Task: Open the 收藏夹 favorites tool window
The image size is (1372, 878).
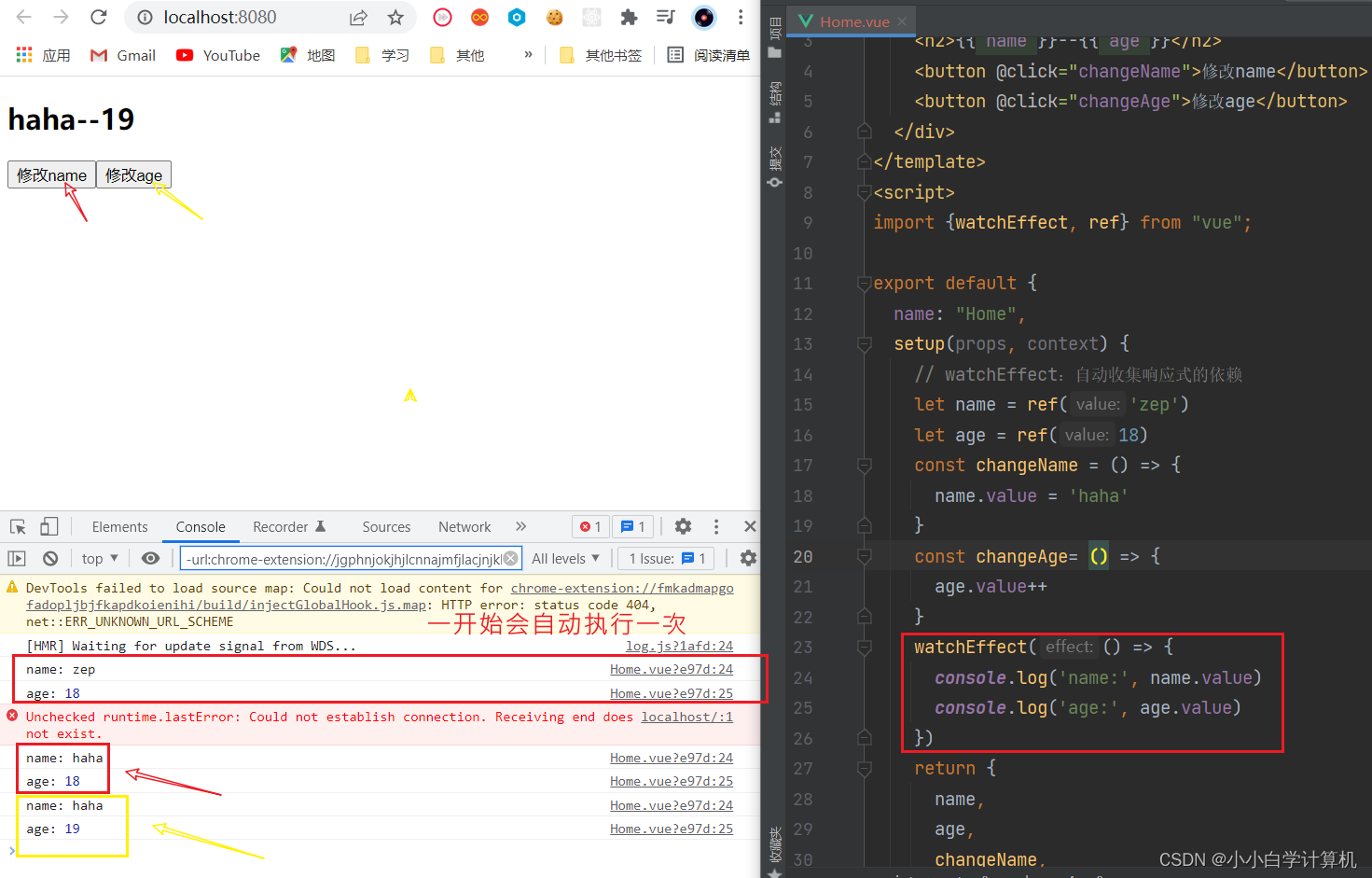Action: (x=774, y=851)
